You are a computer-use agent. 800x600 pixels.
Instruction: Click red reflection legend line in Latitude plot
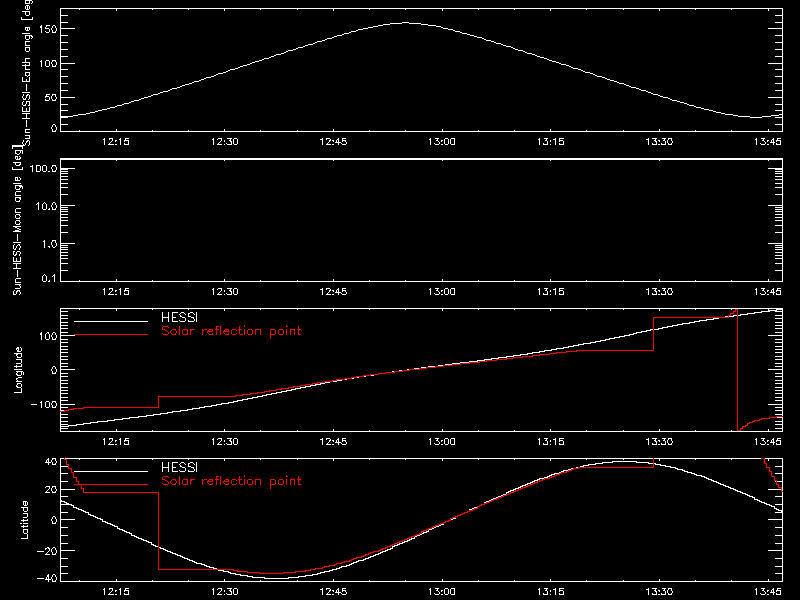[111, 485]
